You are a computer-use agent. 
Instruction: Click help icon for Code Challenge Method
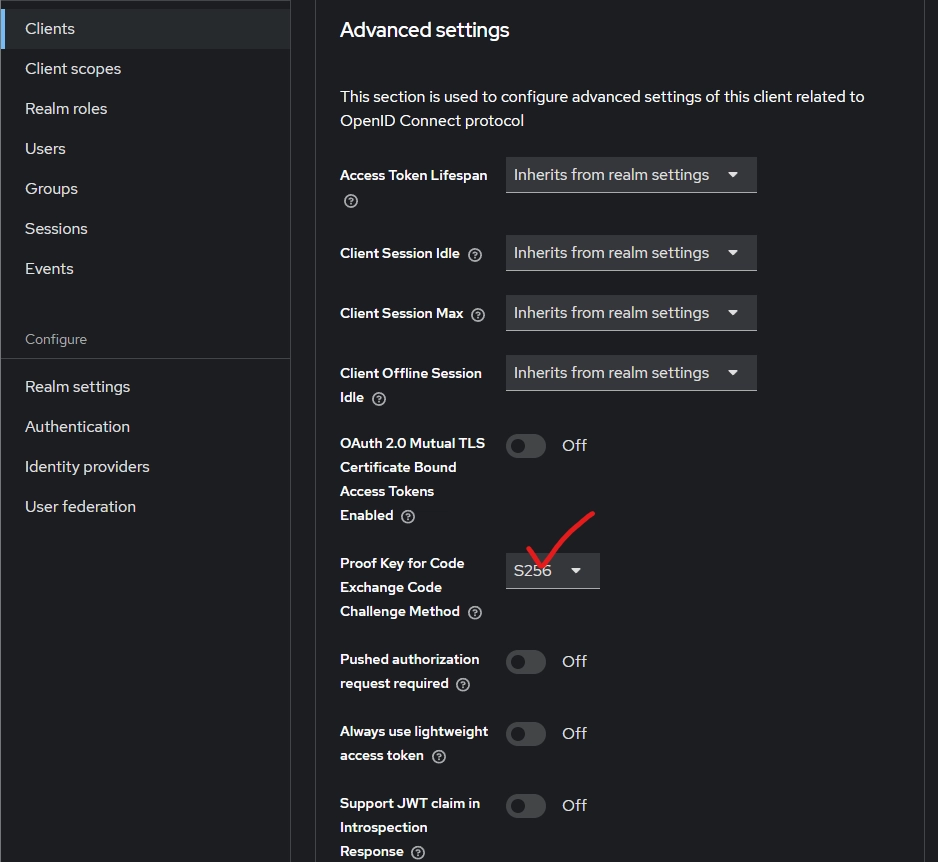(x=475, y=613)
